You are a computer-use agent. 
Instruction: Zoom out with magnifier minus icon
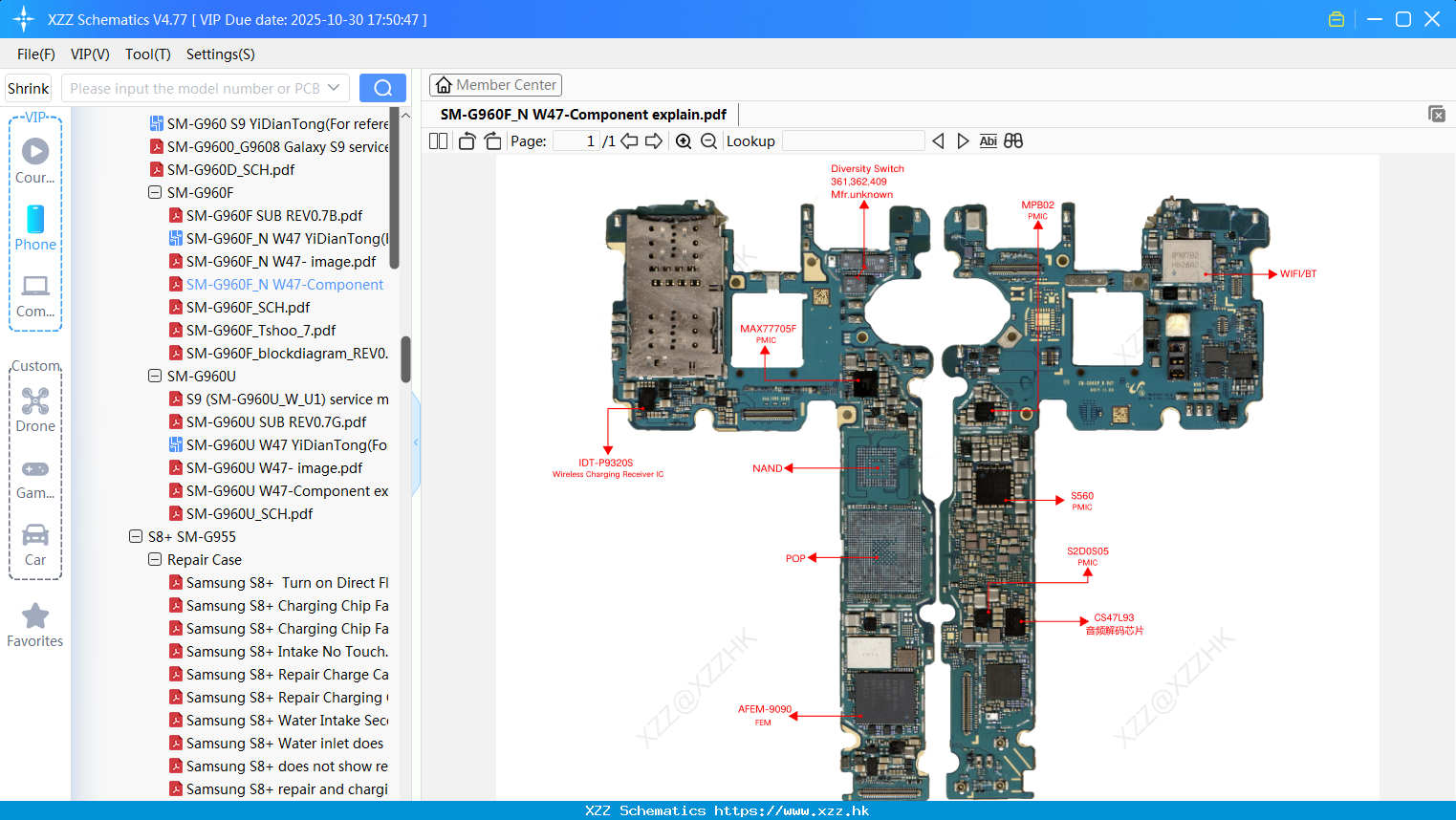pyautogui.click(x=708, y=140)
